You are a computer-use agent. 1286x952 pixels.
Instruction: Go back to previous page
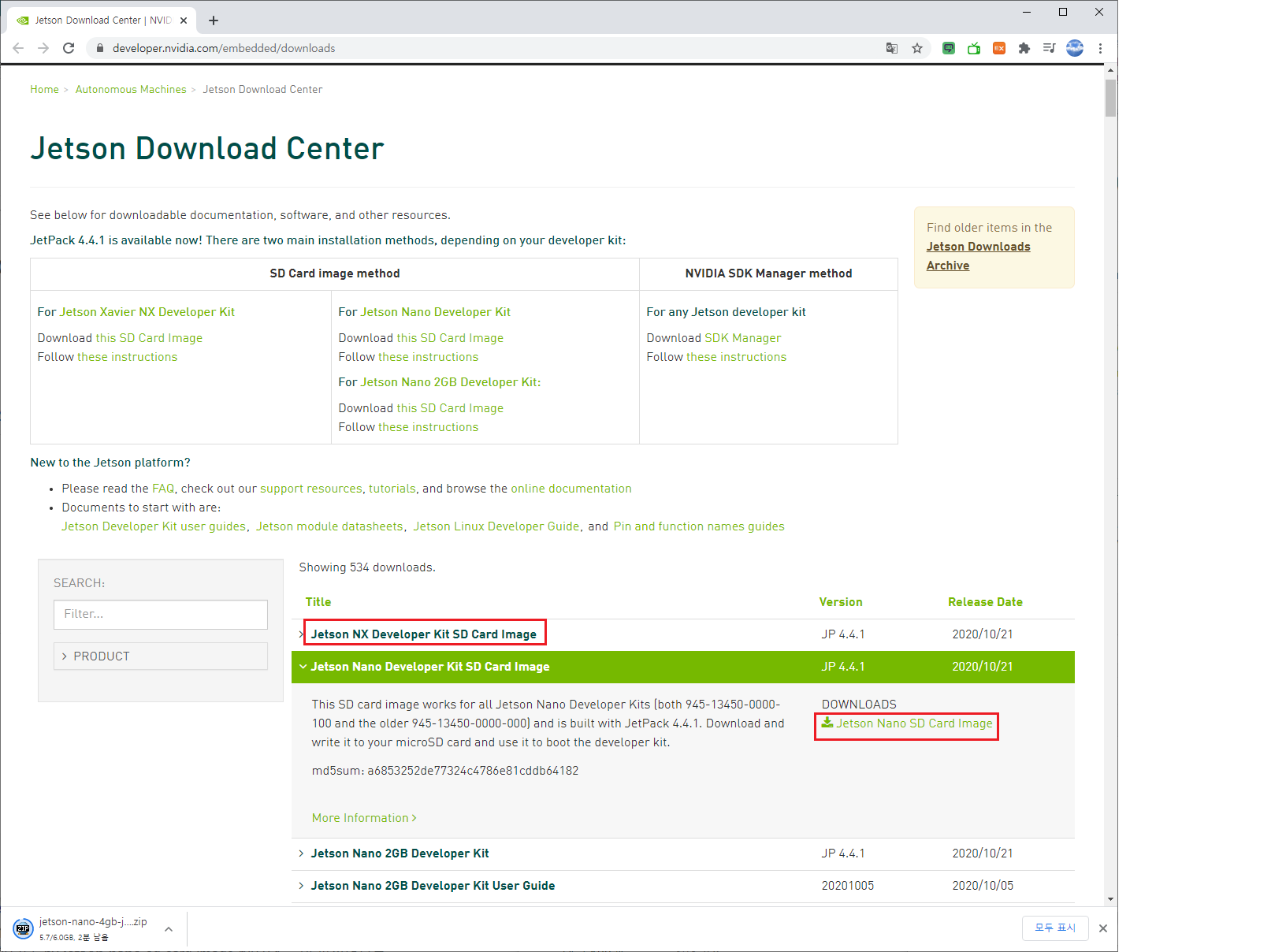pyautogui.click(x=18, y=48)
